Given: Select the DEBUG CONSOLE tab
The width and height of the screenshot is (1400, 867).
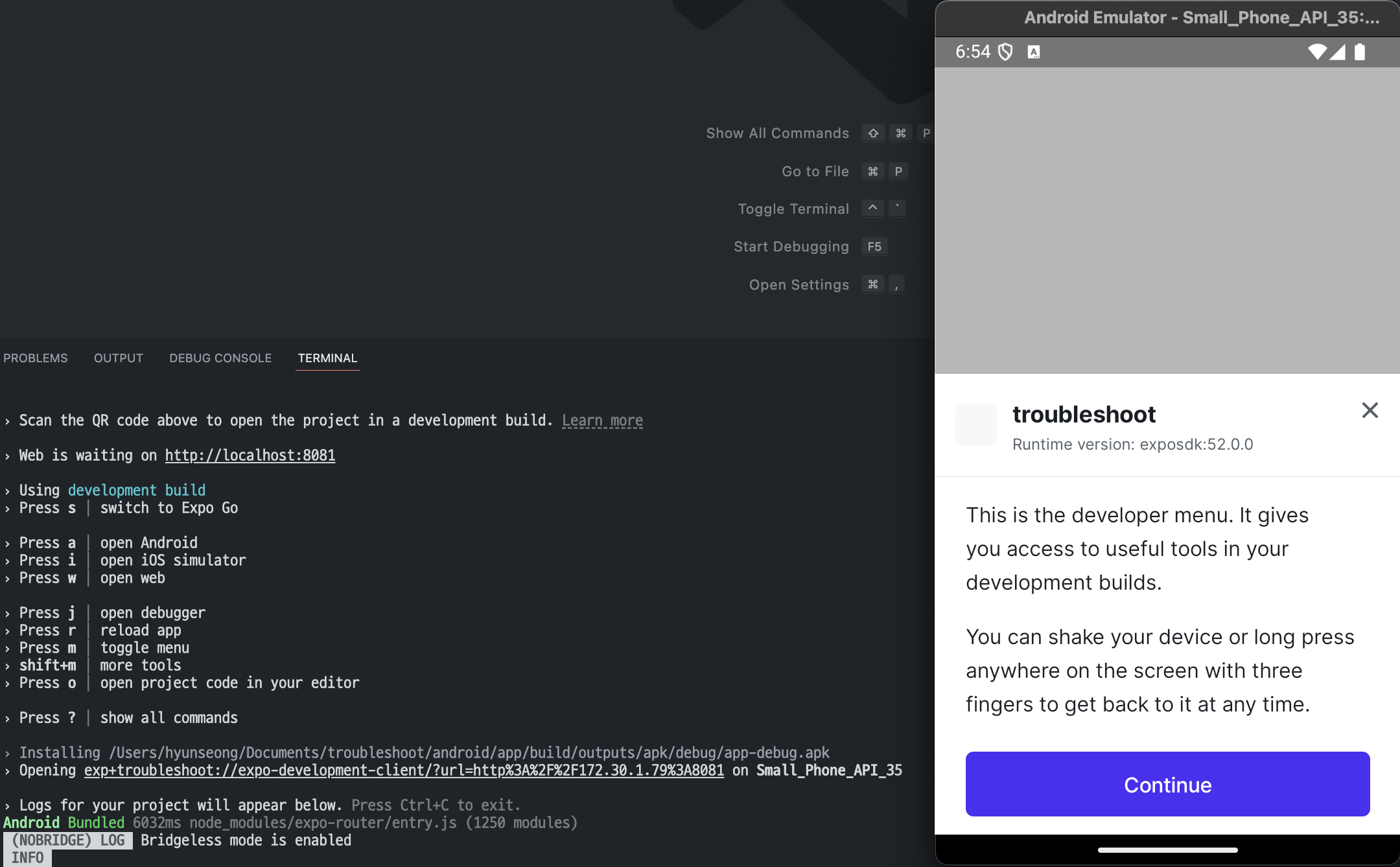Looking at the screenshot, I should click(220, 358).
